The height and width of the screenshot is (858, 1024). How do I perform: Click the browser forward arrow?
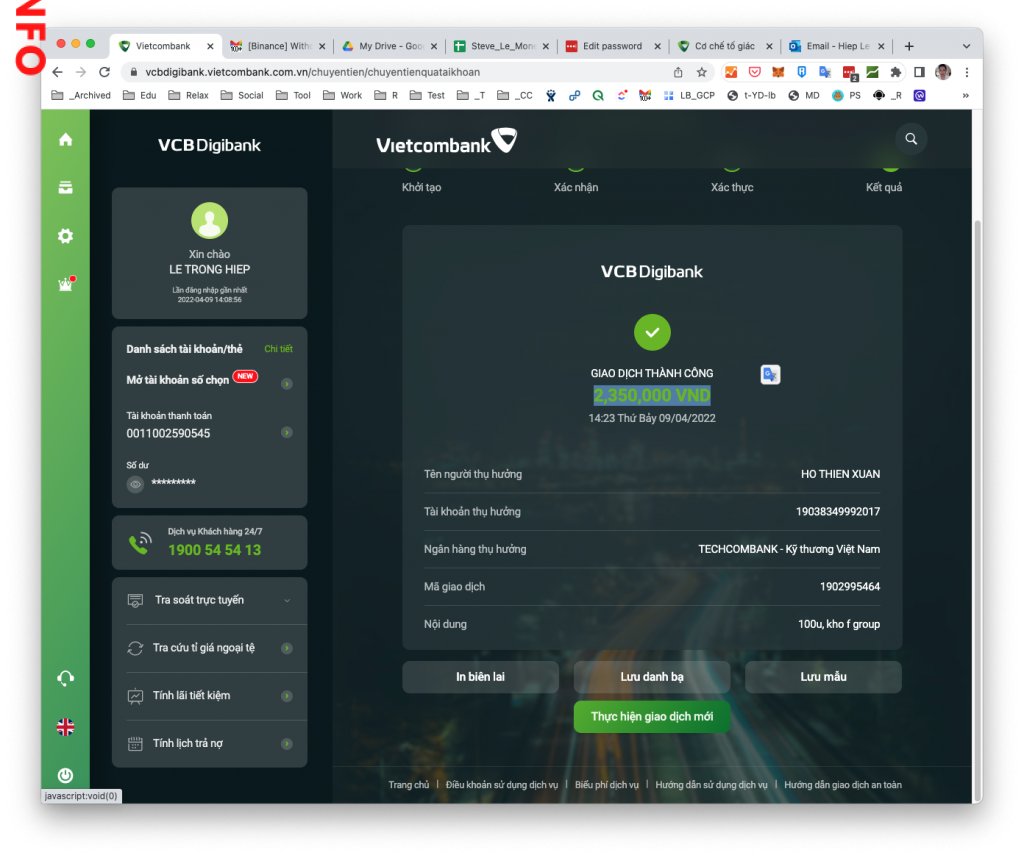(81, 72)
